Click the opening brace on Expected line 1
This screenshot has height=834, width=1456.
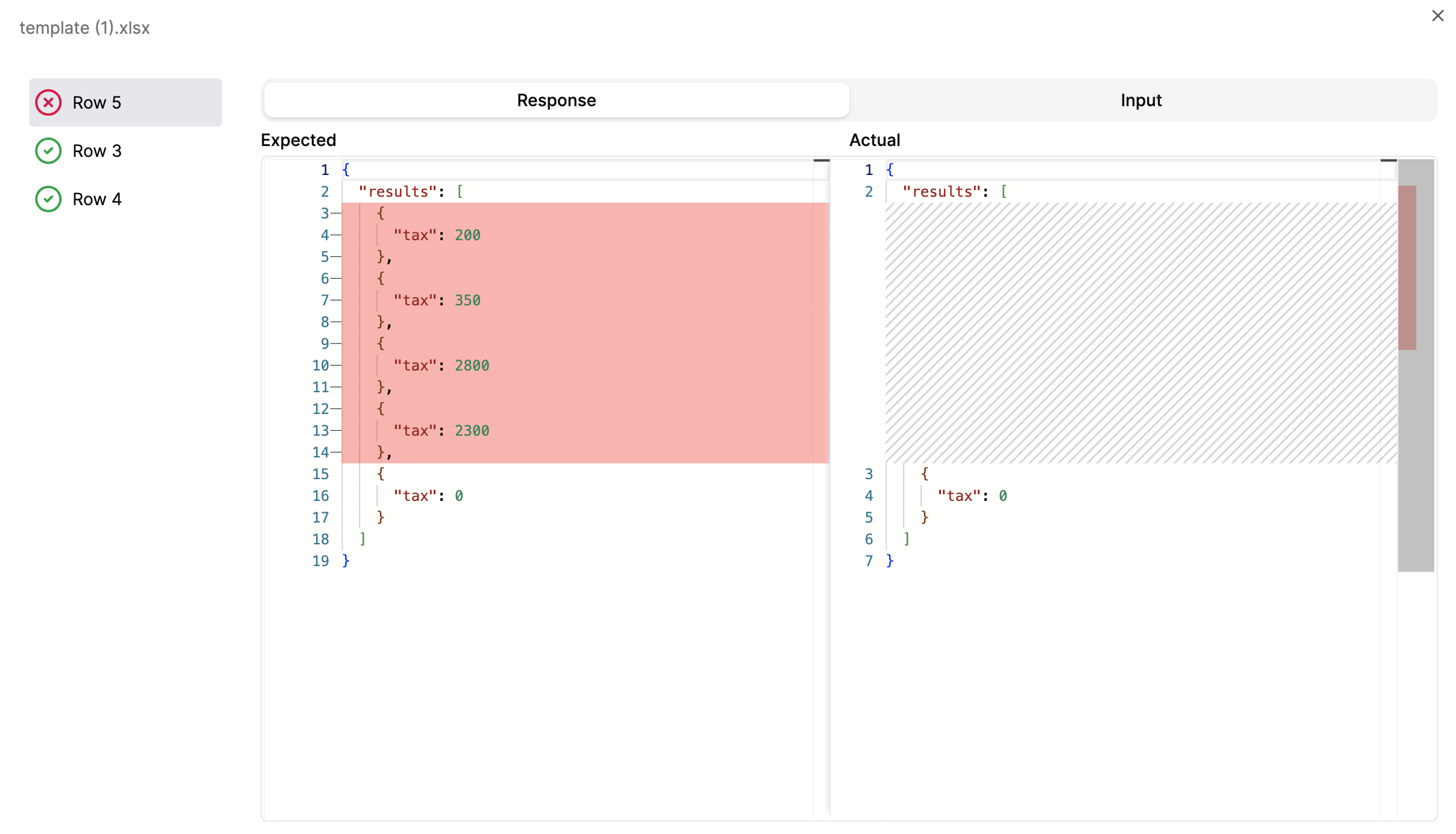tap(346, 170)
